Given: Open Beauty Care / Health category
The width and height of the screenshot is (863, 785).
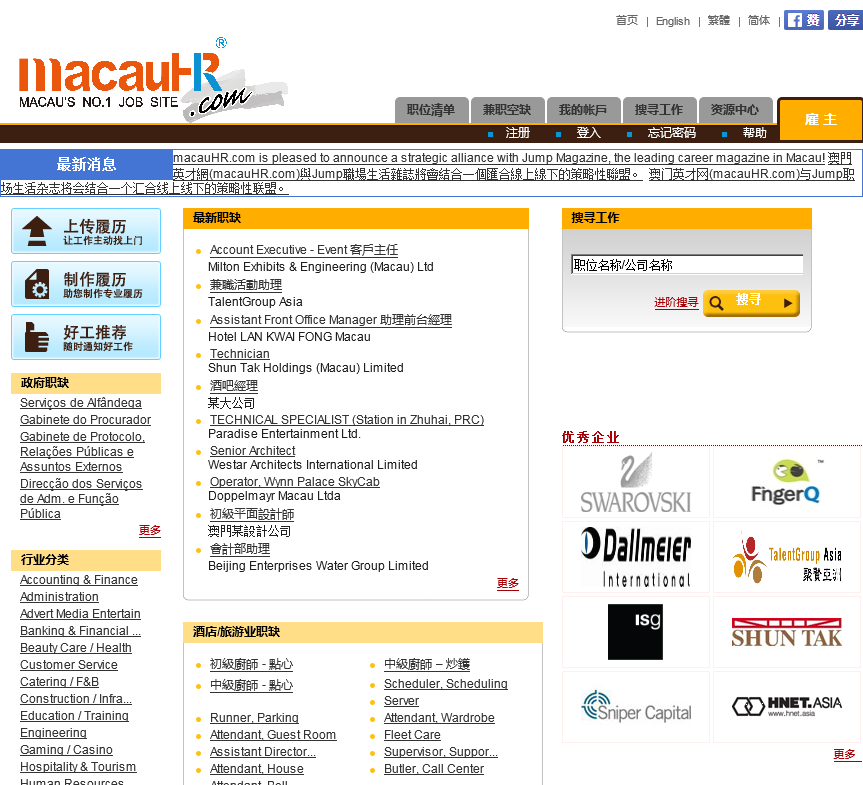Looking at the screenshot, I should pos(76,648).
